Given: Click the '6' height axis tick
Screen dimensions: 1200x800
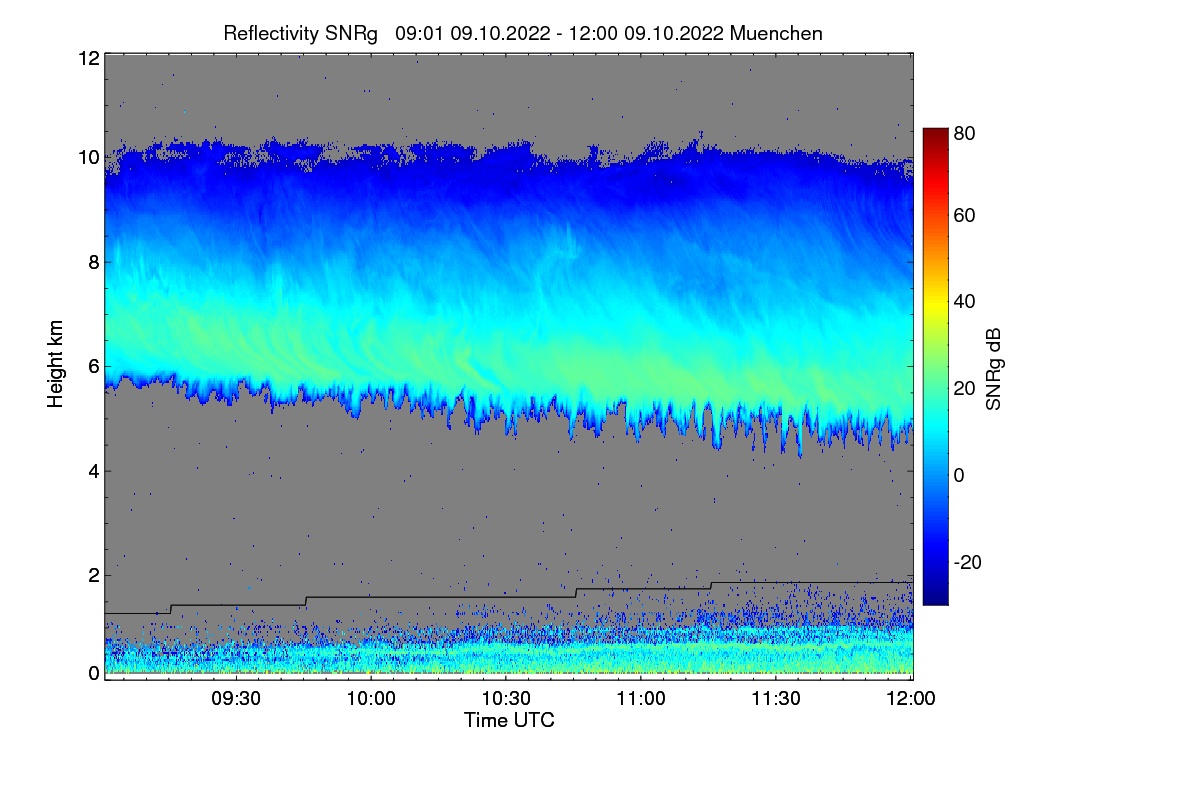Looking at the screenshot, I should pyautogui.click(x=93, y=366).
